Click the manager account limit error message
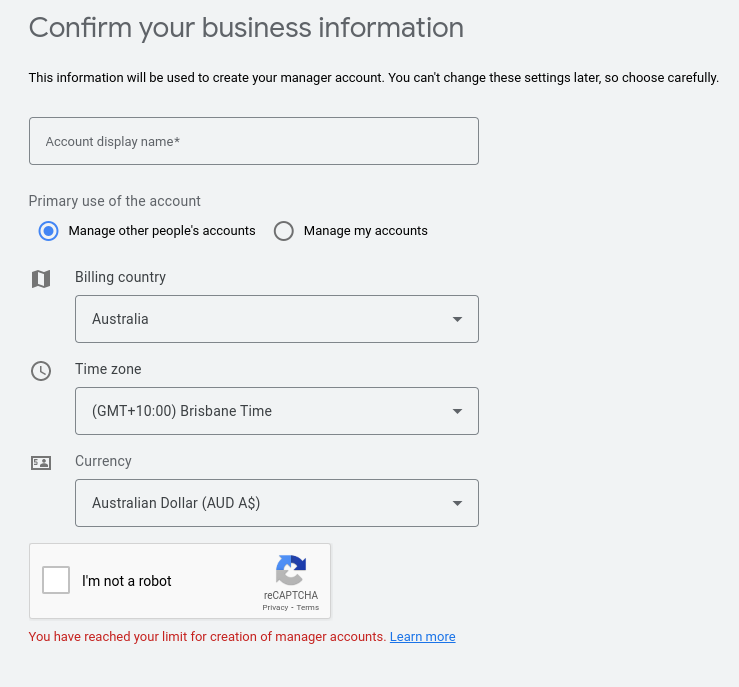739x687 pixels. pos(207,637)
